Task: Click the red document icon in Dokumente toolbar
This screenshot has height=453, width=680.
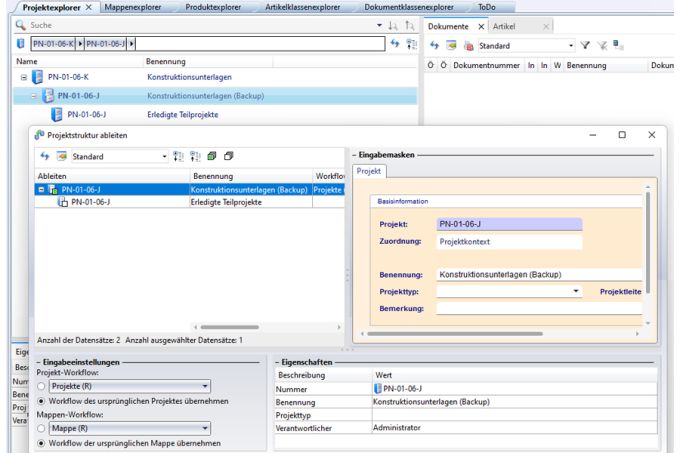Action: (468, 46)
